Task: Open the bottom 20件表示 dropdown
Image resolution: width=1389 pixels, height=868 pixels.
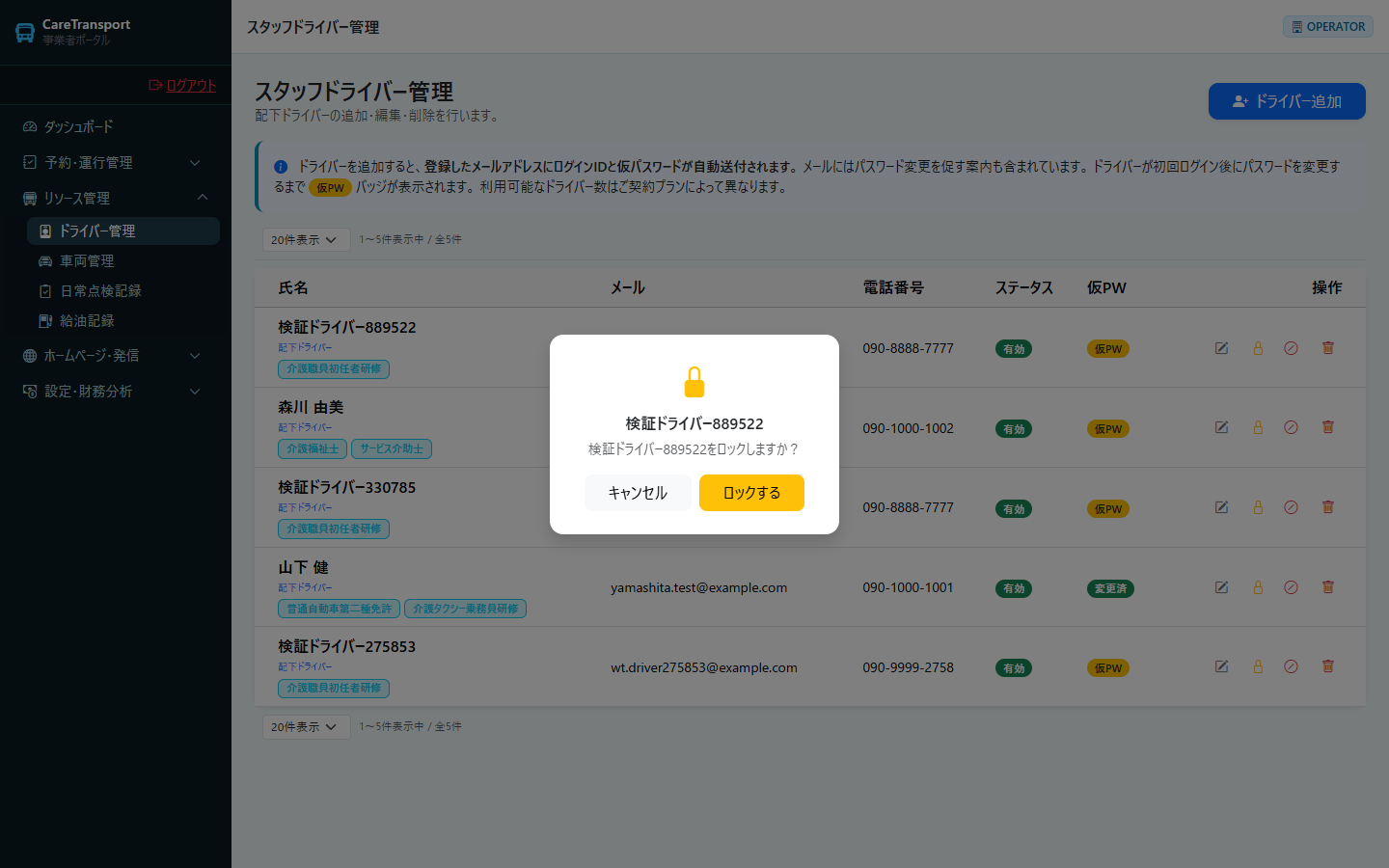Action: tap(306, 726)
